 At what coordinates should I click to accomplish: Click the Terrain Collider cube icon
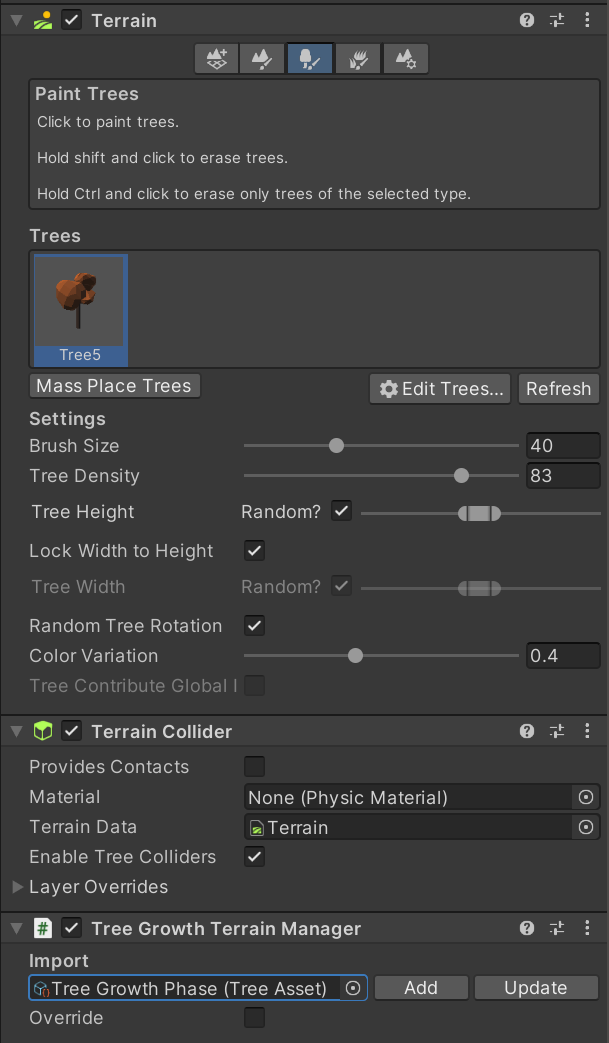[x=43, y=732]
